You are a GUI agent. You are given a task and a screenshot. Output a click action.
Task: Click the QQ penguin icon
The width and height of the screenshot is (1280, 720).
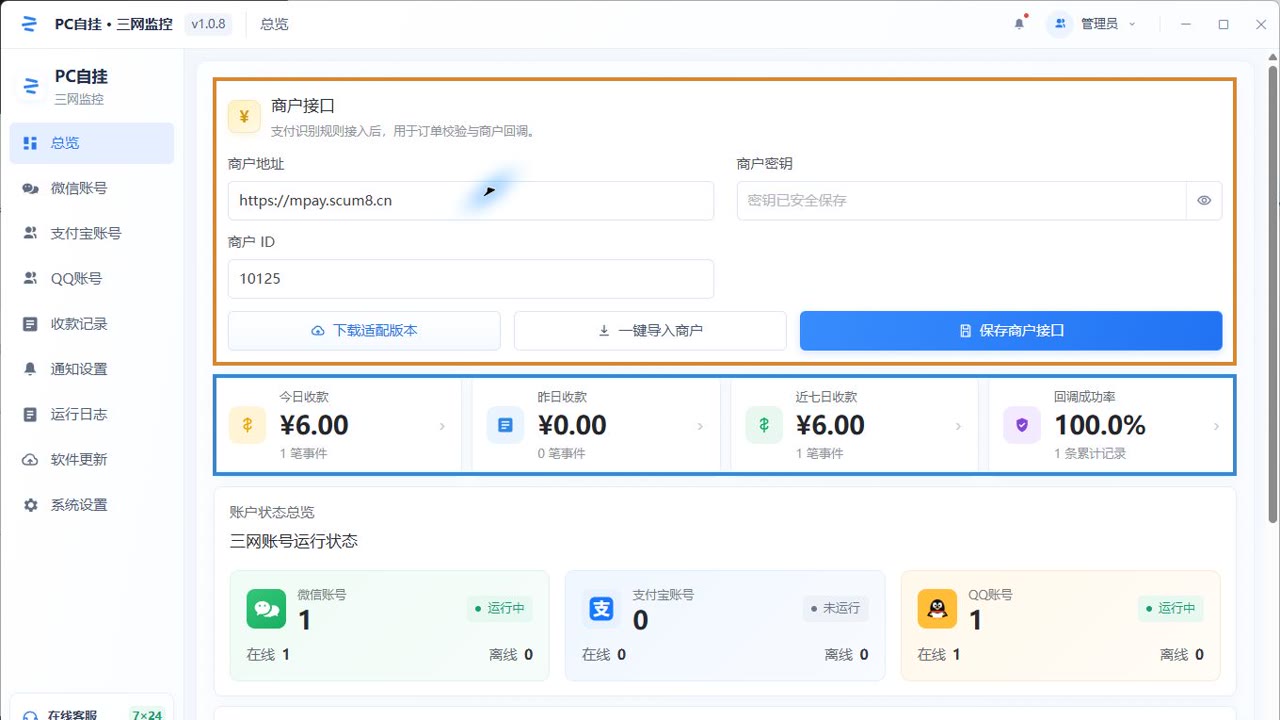pos(937,609)
